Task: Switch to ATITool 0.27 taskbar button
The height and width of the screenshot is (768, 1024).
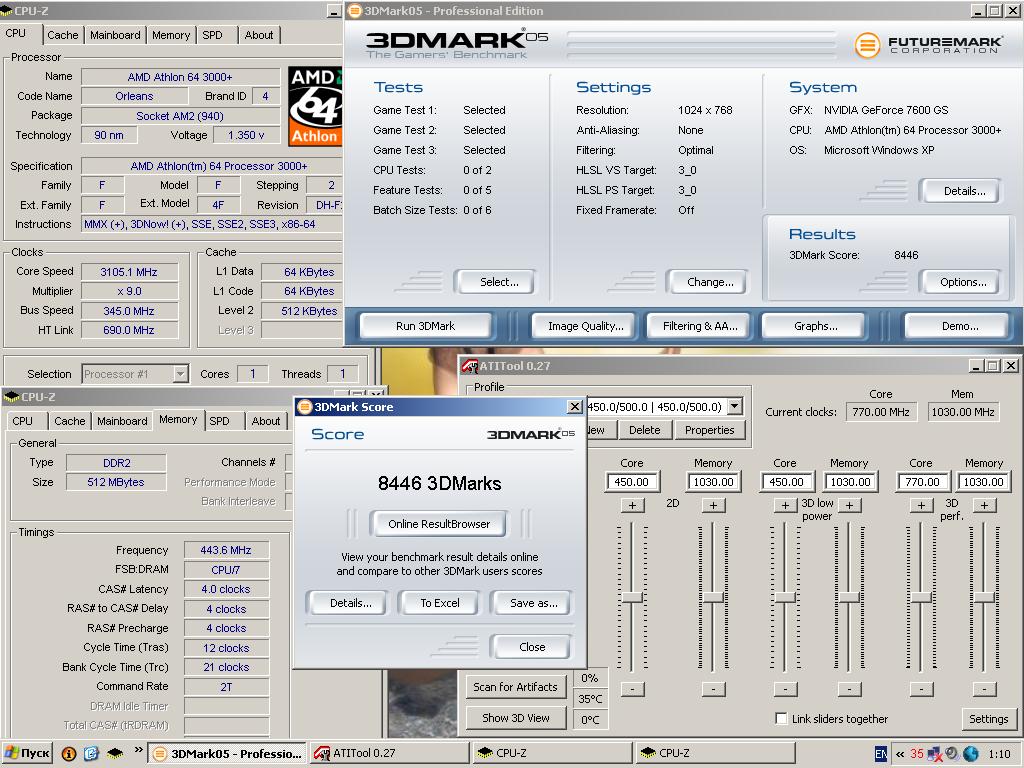Action: 389,753
